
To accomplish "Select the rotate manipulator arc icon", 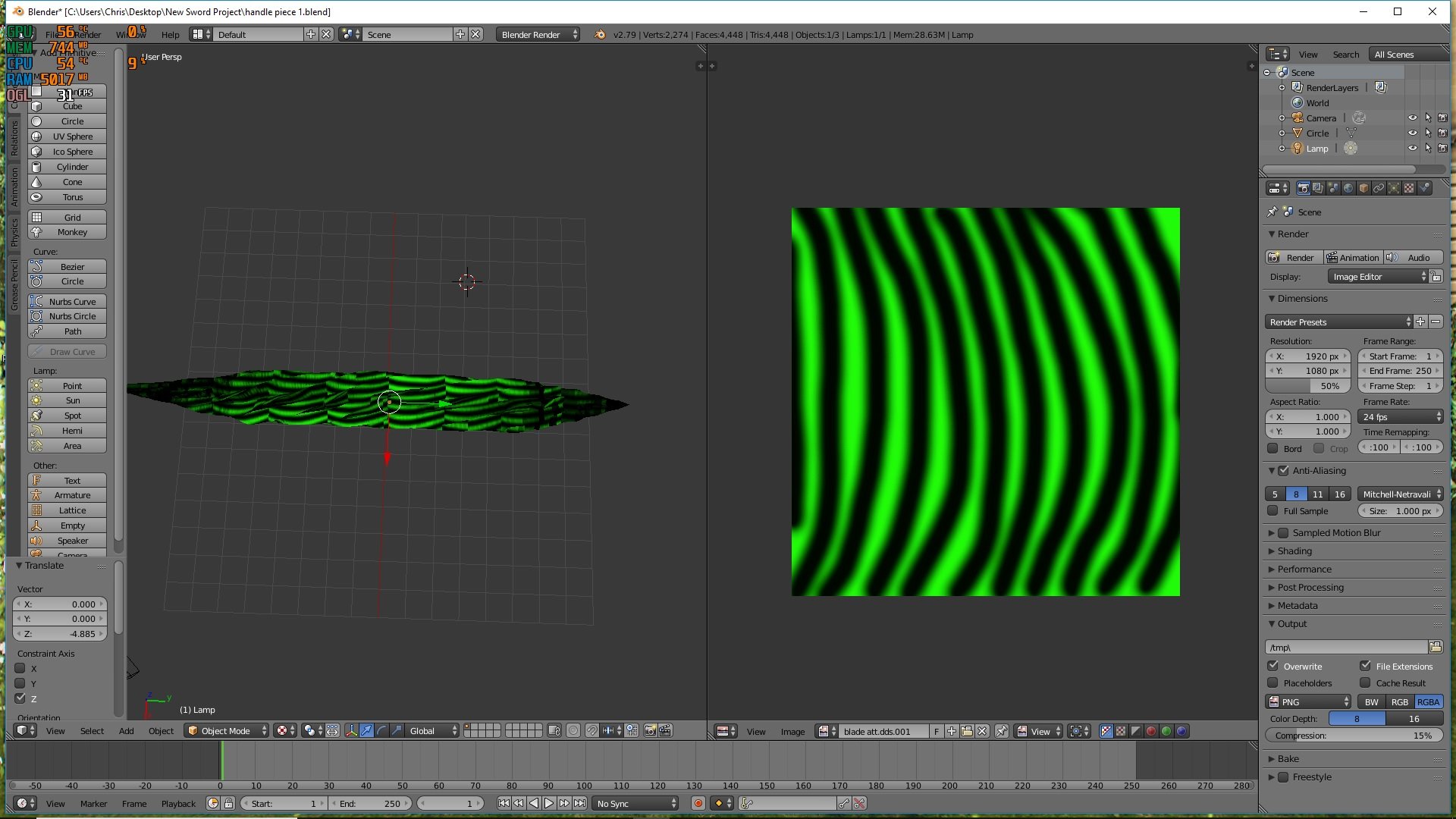I will 381,730.
